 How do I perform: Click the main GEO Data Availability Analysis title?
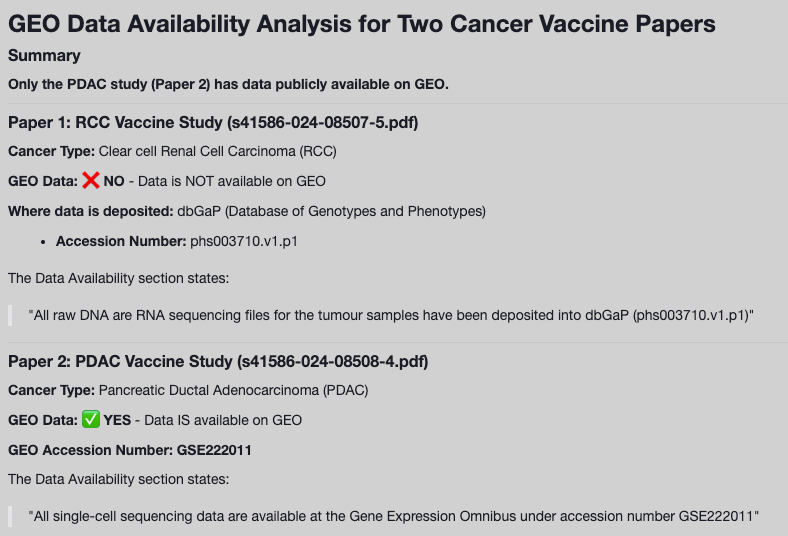tap(362, 24)
